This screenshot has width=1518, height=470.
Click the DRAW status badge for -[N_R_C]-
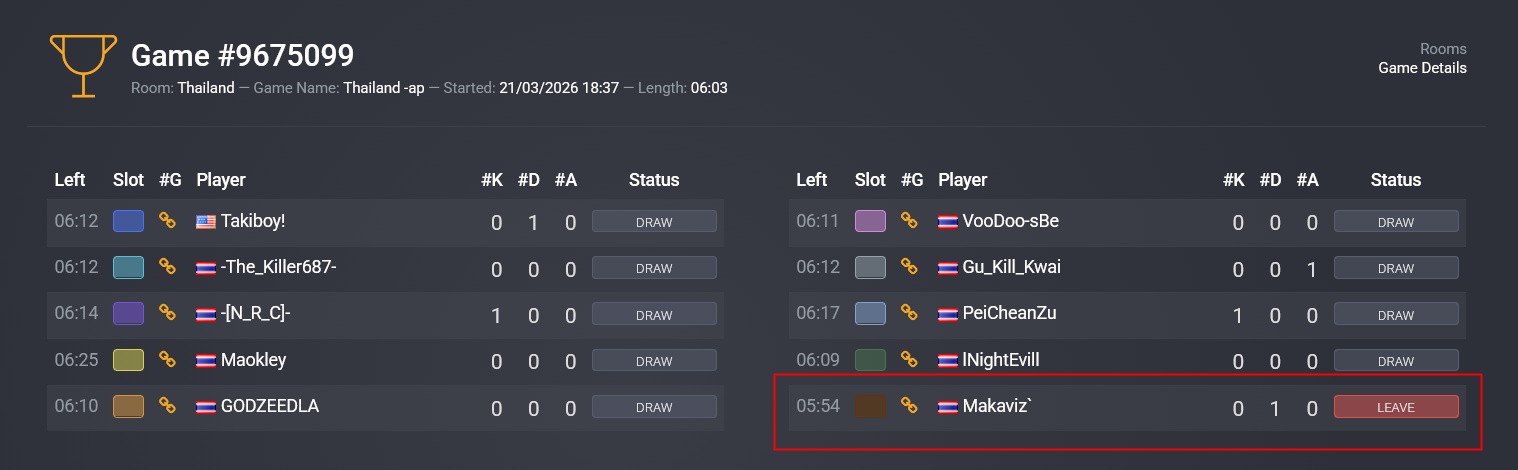click(654, 314)
